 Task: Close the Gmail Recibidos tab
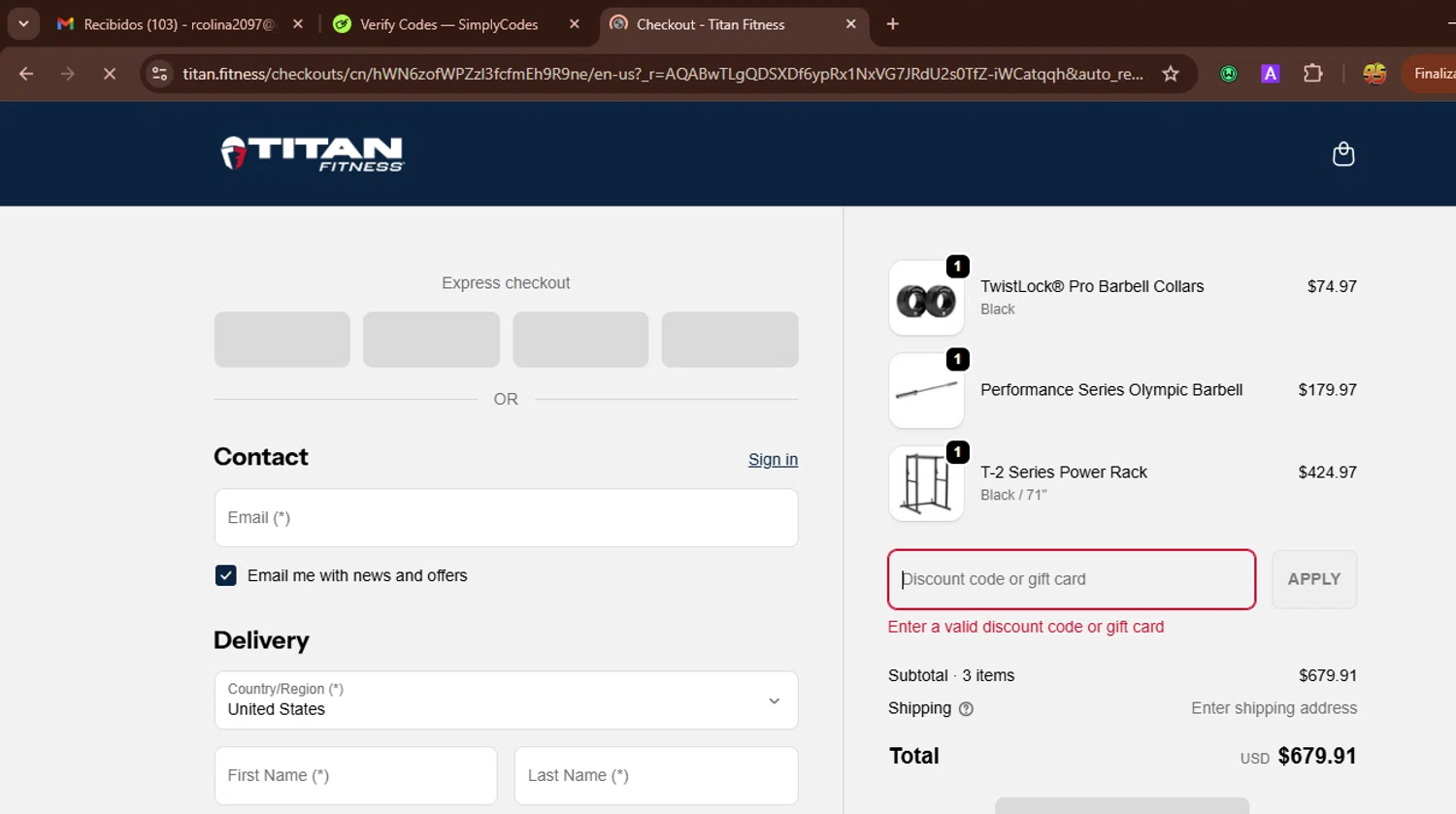coord(298,24)
